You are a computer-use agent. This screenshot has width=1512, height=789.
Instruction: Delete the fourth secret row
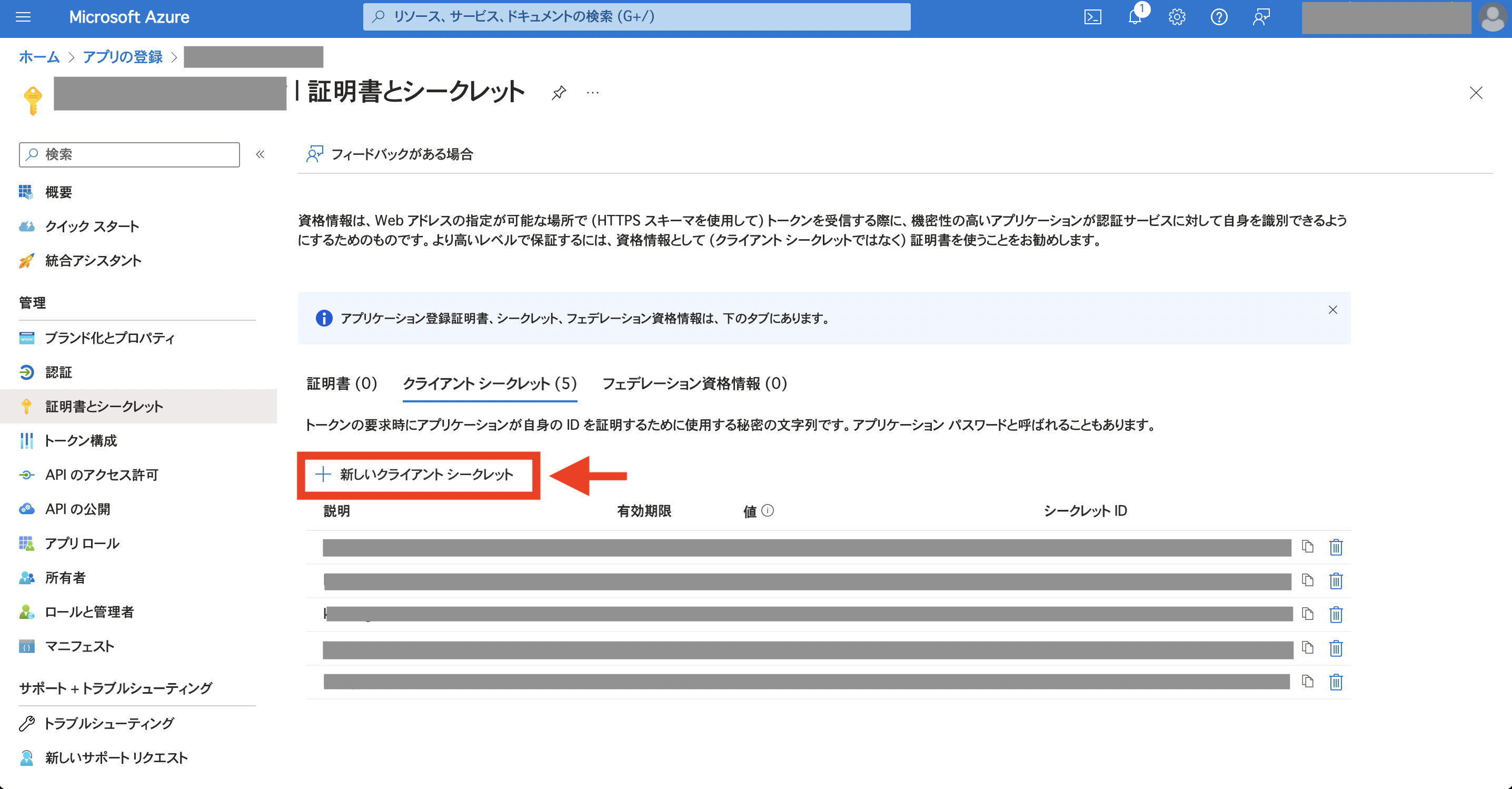[x=1336, y=648]
